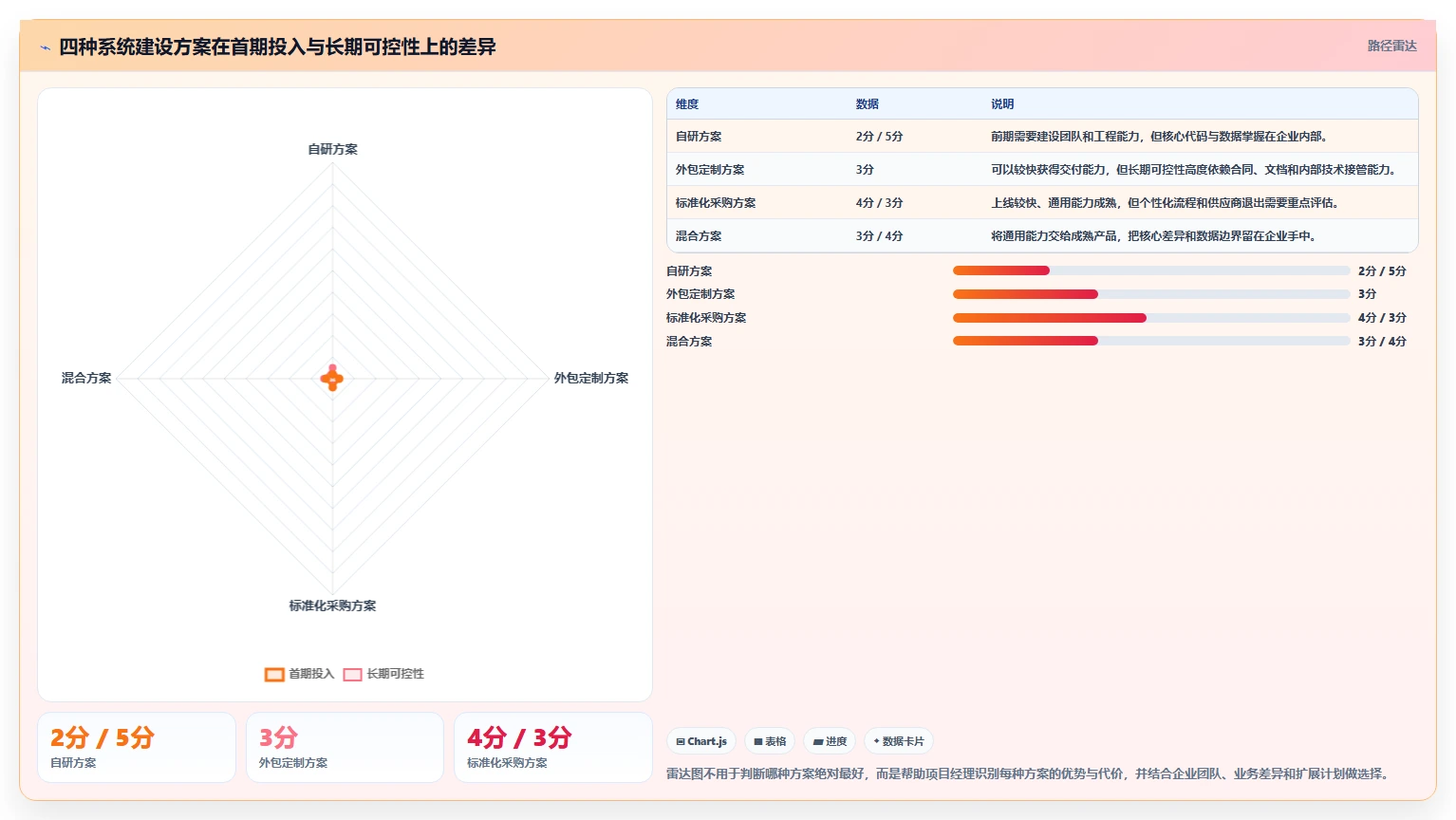Open the 3分 外包定制方案 stat card

345,748
